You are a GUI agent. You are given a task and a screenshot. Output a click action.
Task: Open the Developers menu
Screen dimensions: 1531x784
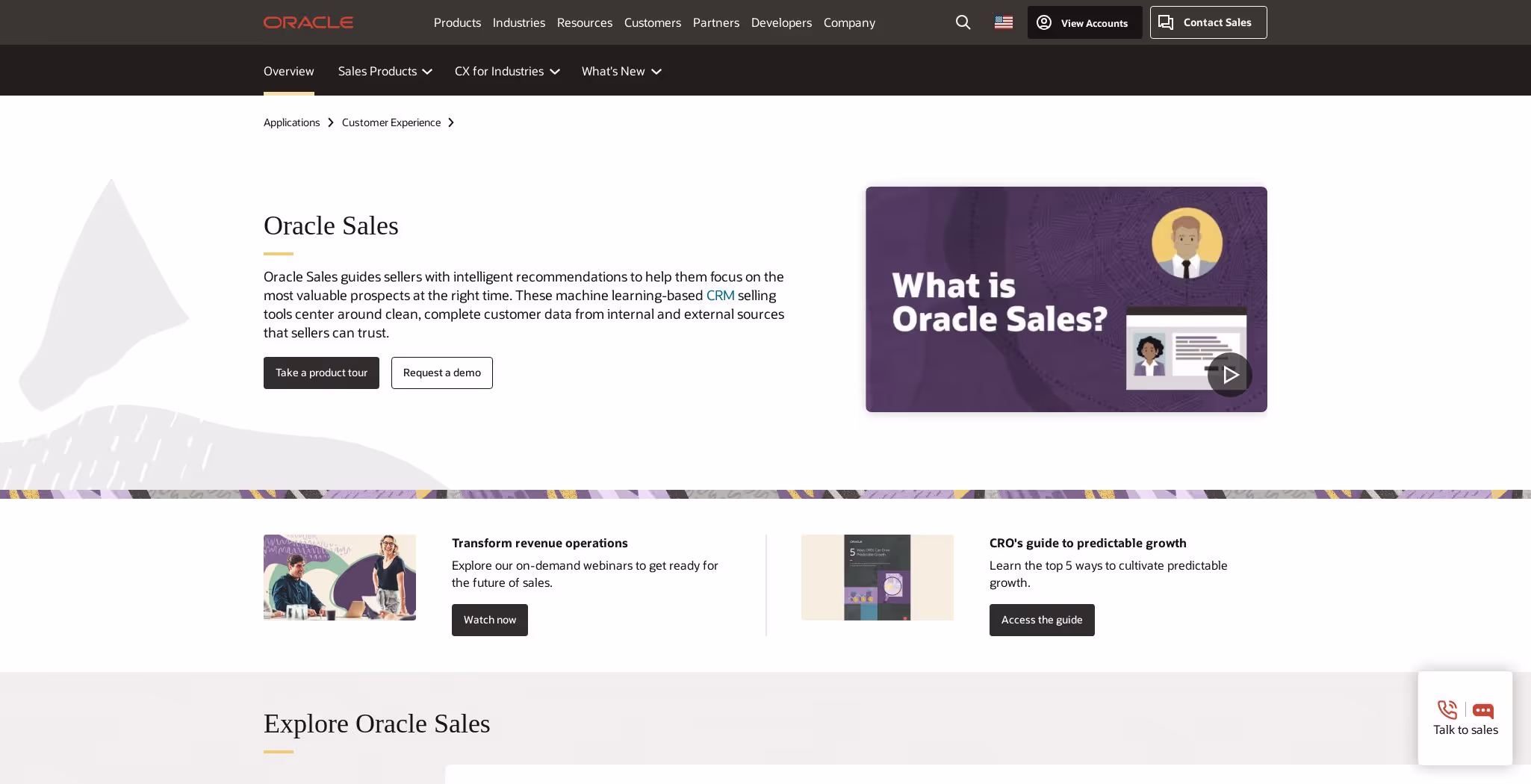[781, 22]
